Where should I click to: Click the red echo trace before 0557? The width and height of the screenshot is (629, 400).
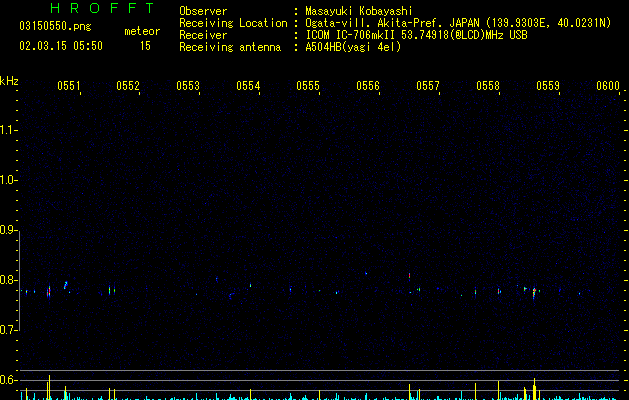[x=409, y=276]
